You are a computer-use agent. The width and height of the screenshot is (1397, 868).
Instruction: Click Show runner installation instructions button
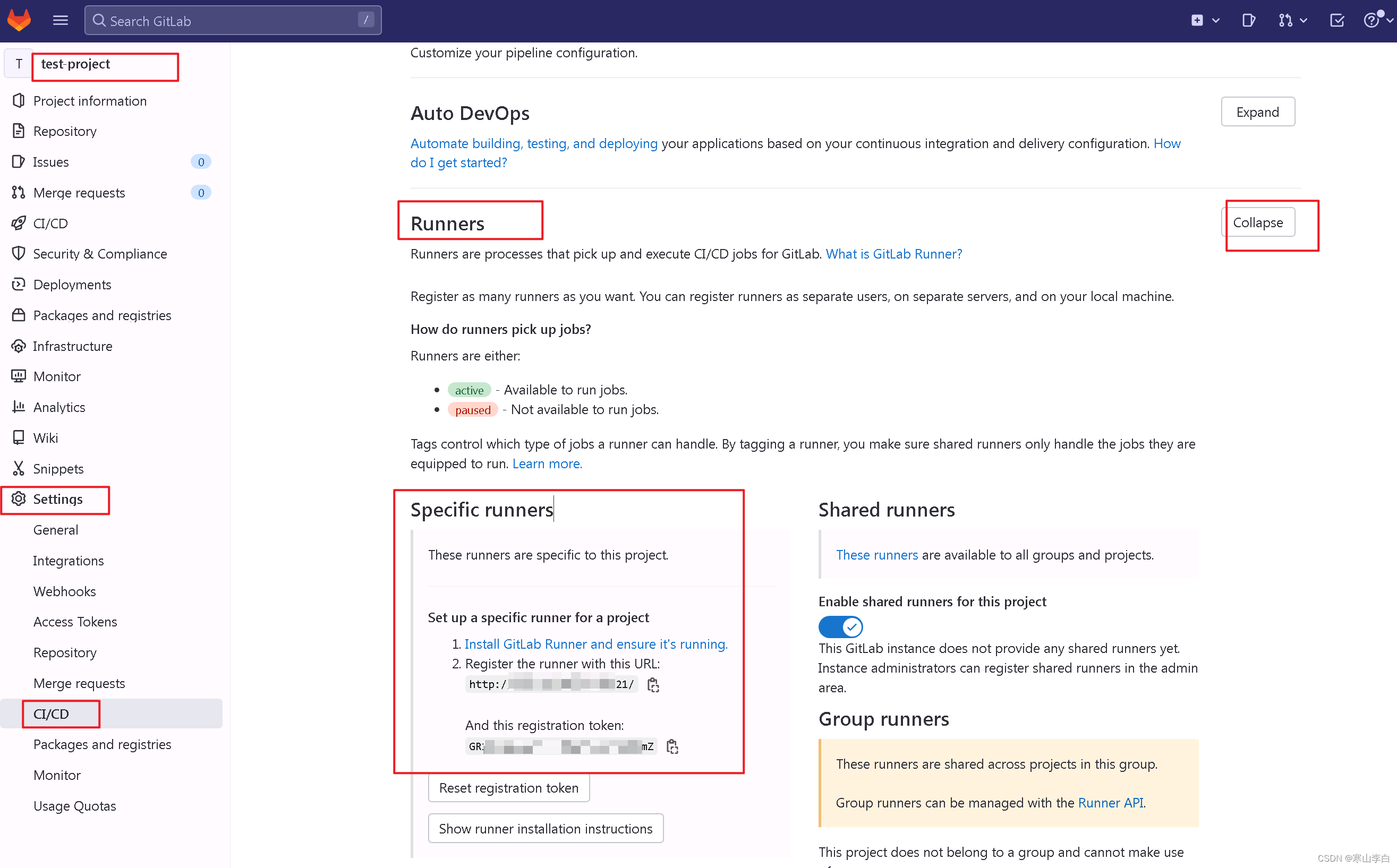point(545,828)
